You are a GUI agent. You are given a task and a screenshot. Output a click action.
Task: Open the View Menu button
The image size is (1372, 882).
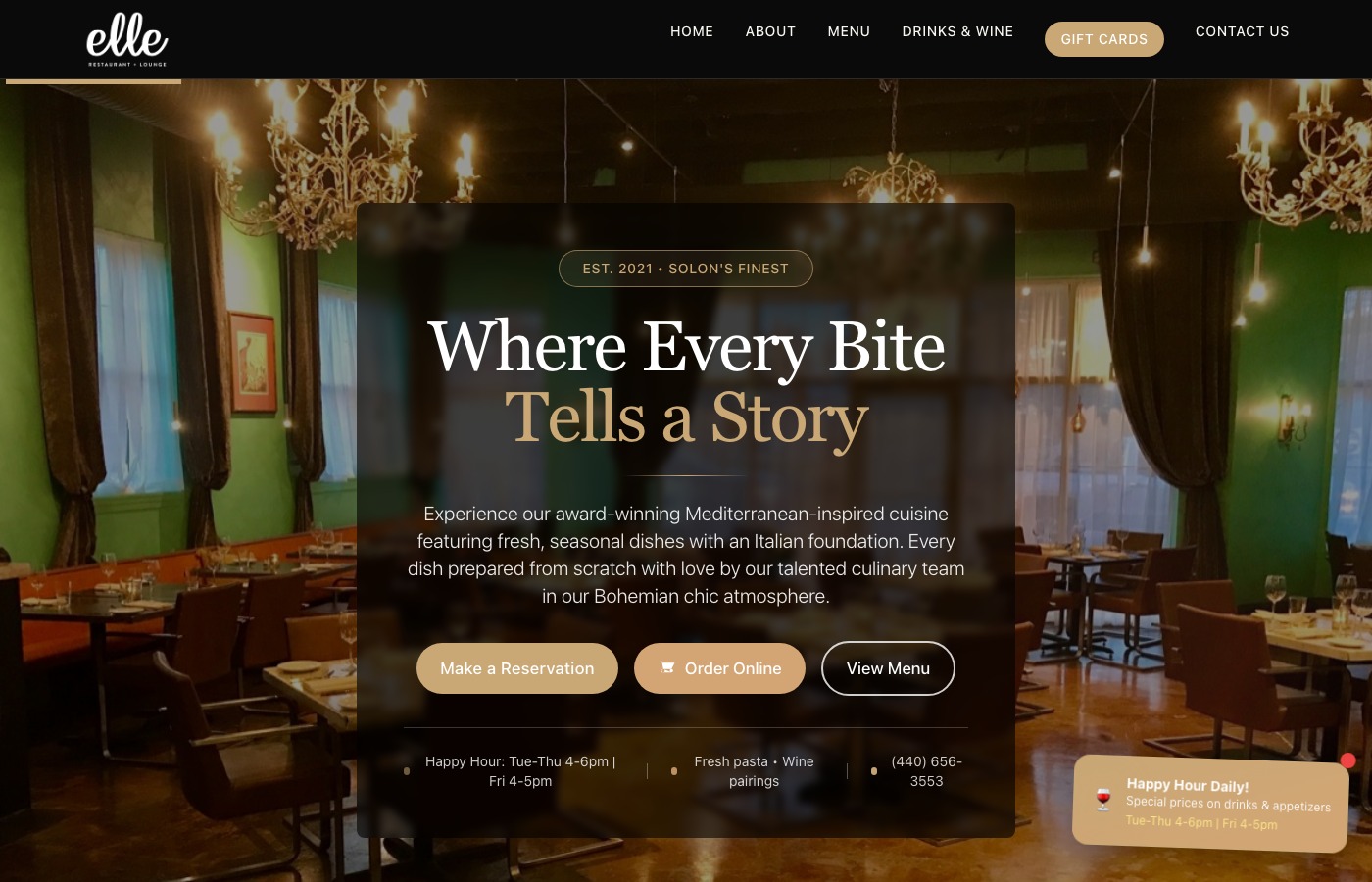pyautogui.click(x=888, y=668)
